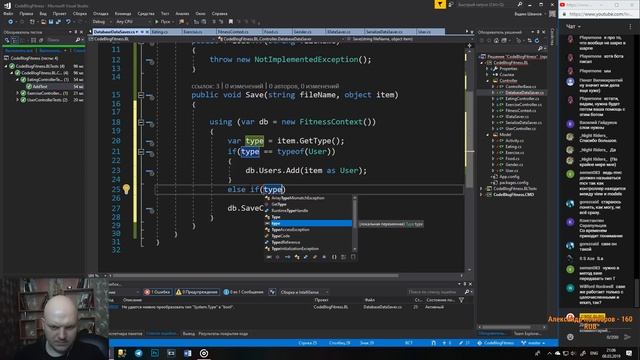Toggle the 1 Error filter button

[158, 292]
